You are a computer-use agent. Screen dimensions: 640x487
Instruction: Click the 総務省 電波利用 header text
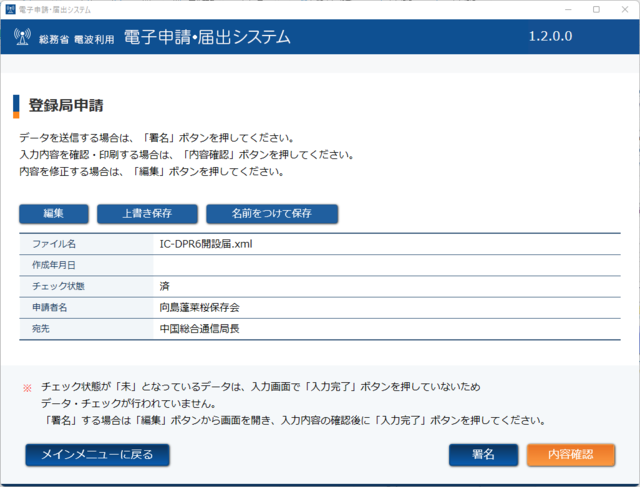[77, 40]
